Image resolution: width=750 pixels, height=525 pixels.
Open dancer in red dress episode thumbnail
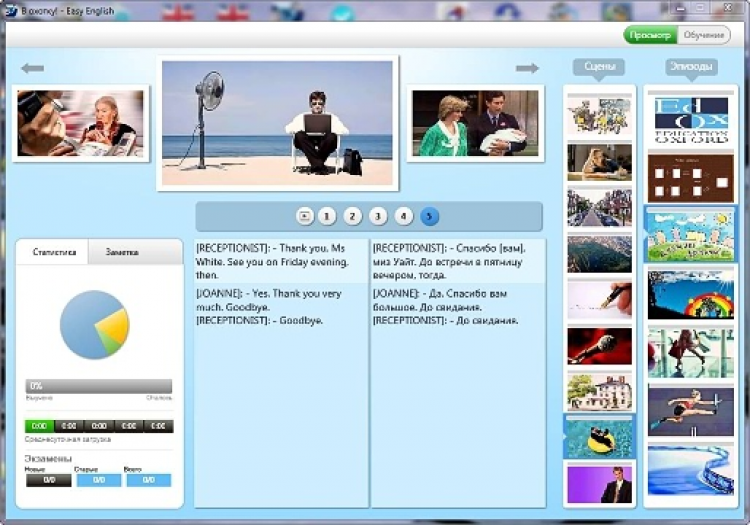click(691, 353)
